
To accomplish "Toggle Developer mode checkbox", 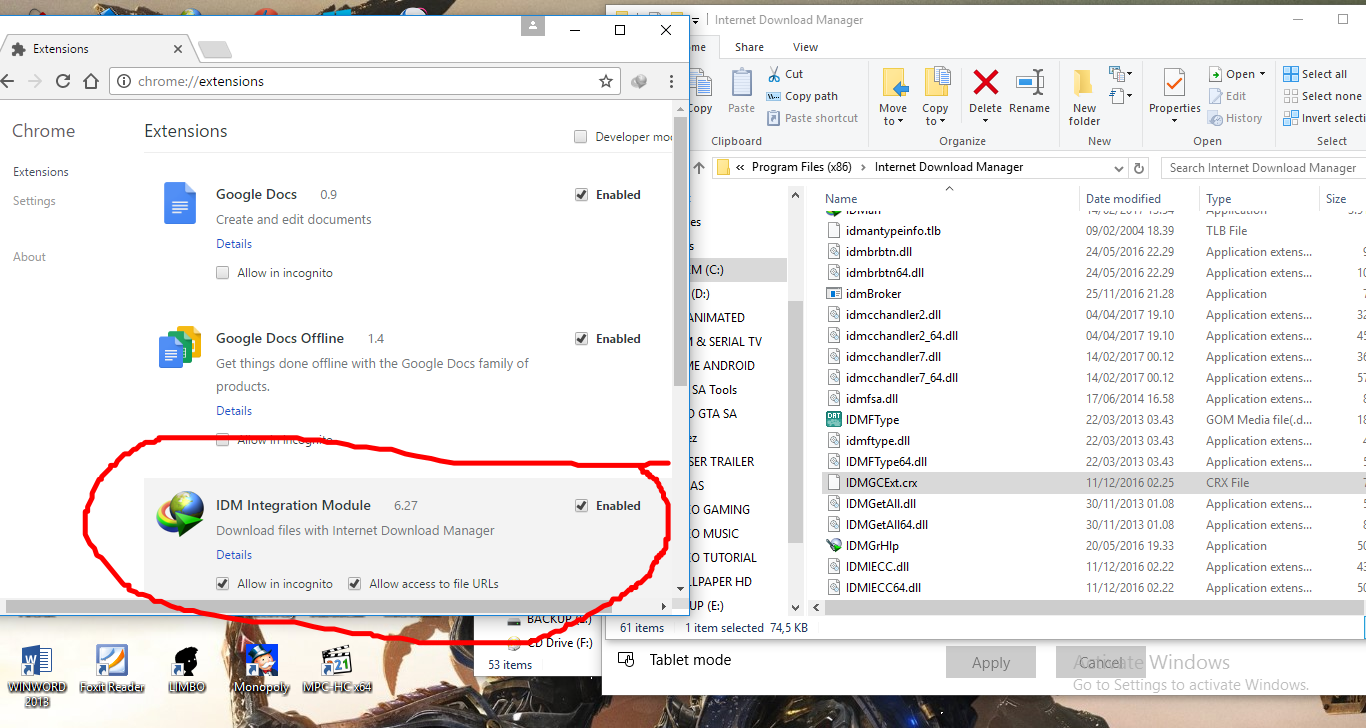I will [x=581, y=137].
